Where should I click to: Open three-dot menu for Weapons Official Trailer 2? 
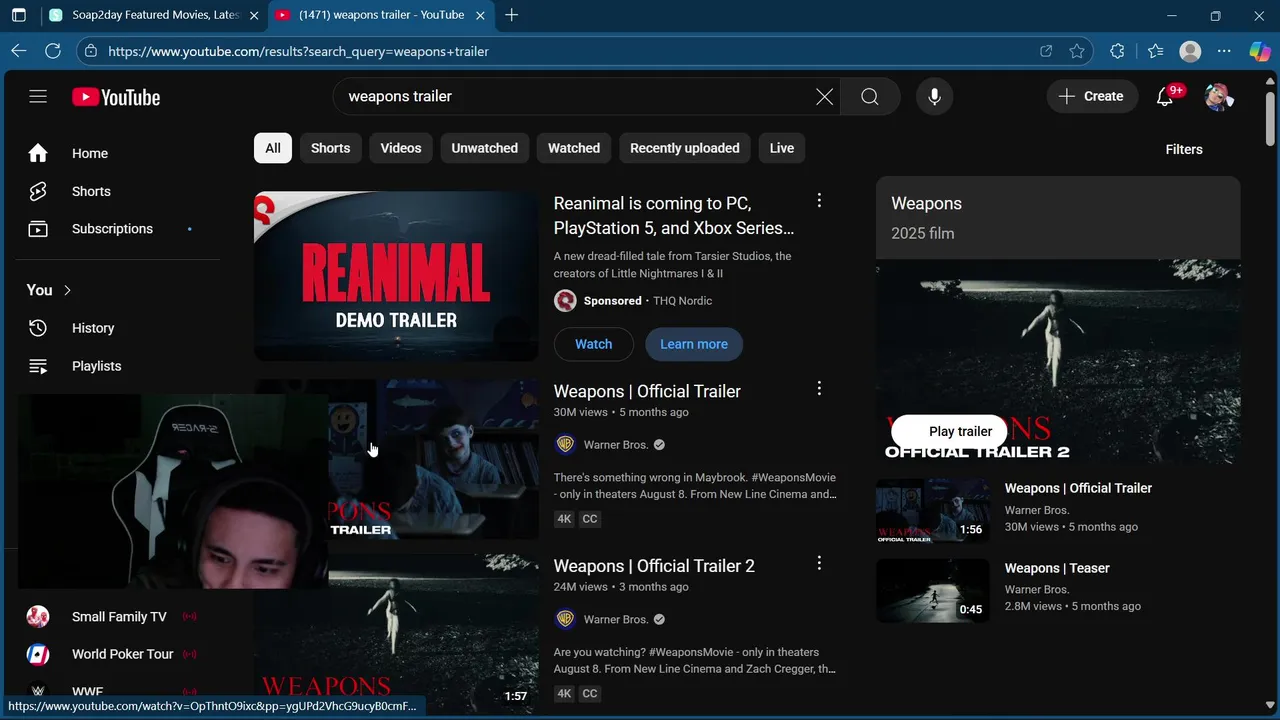coord(819,563)
